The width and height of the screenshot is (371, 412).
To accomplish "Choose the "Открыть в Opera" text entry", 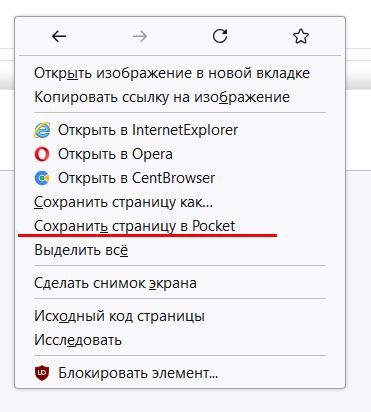I will [115, 154].
